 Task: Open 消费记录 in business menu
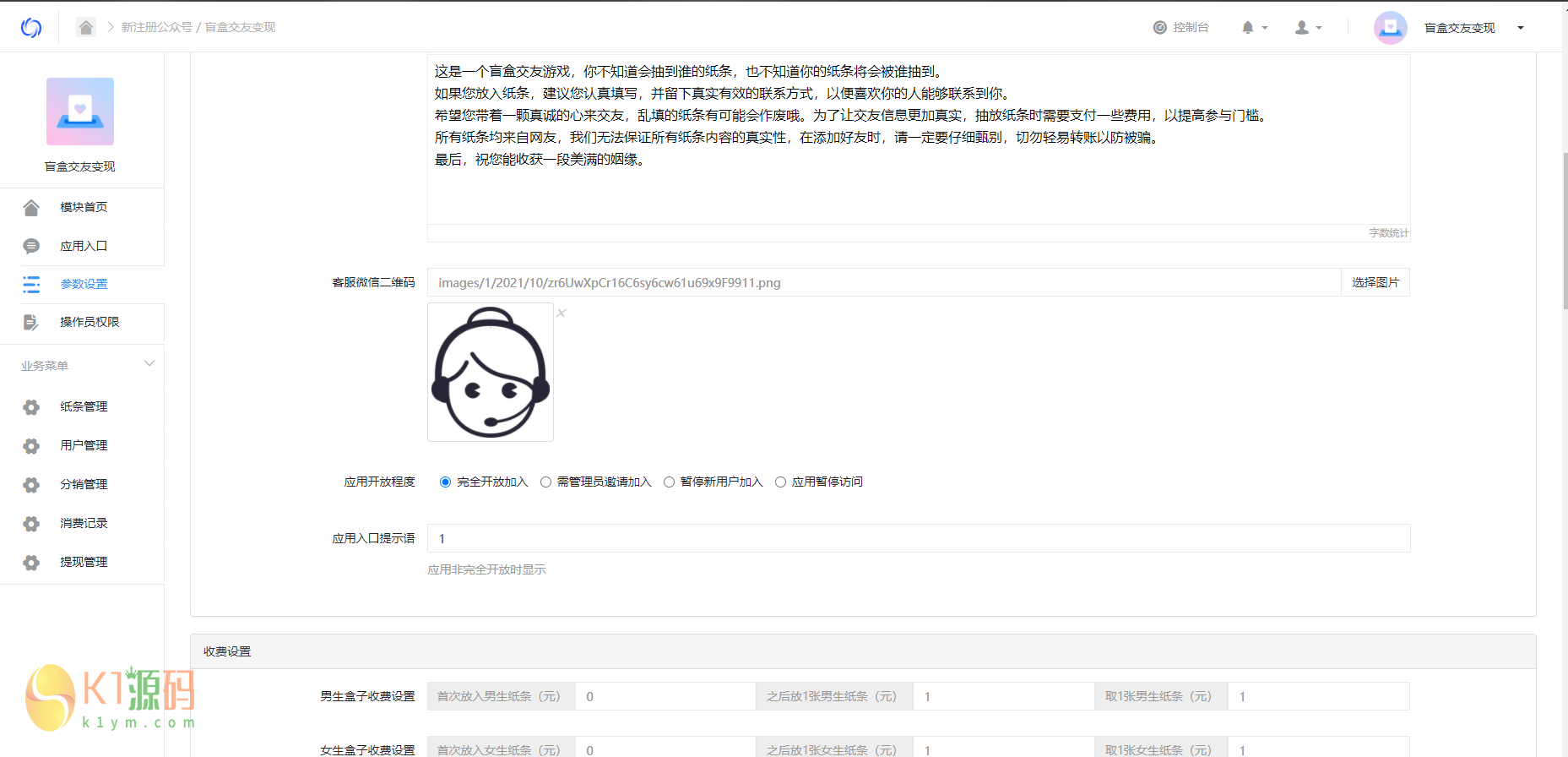(82, 524)
